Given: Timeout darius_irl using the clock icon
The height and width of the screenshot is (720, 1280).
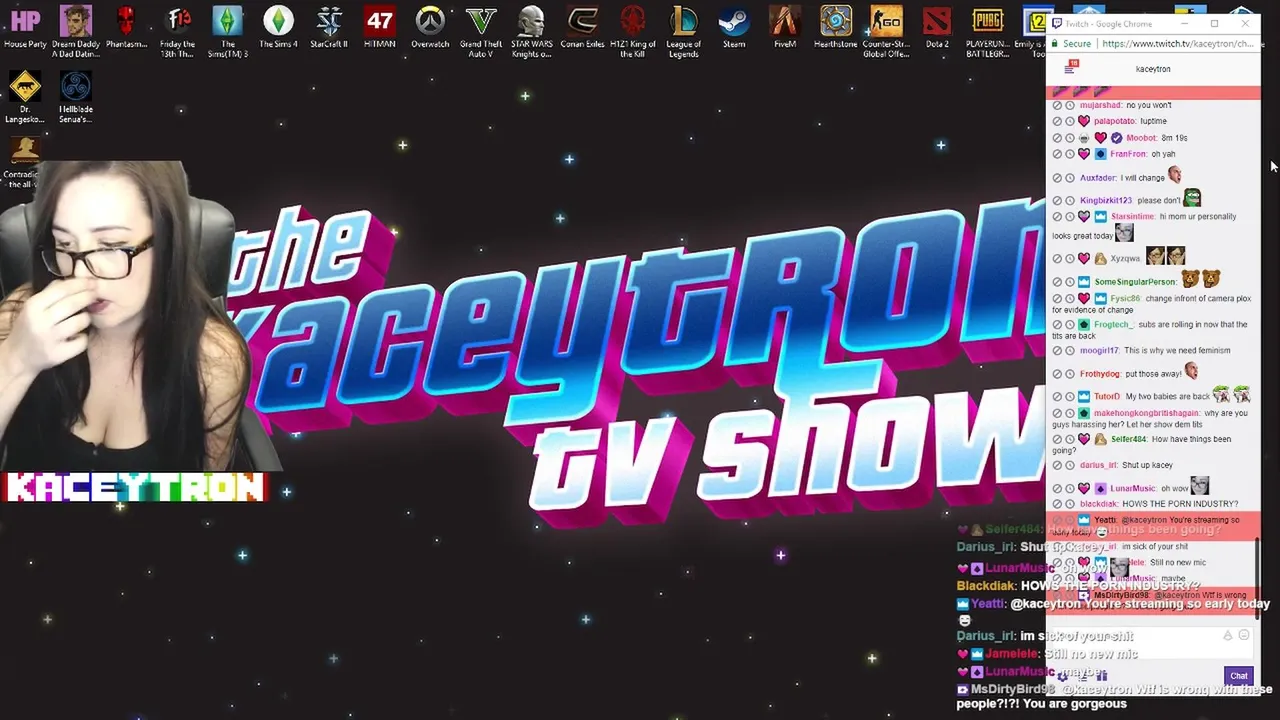Looking at the screenshot, I should tap(1070, 465).
